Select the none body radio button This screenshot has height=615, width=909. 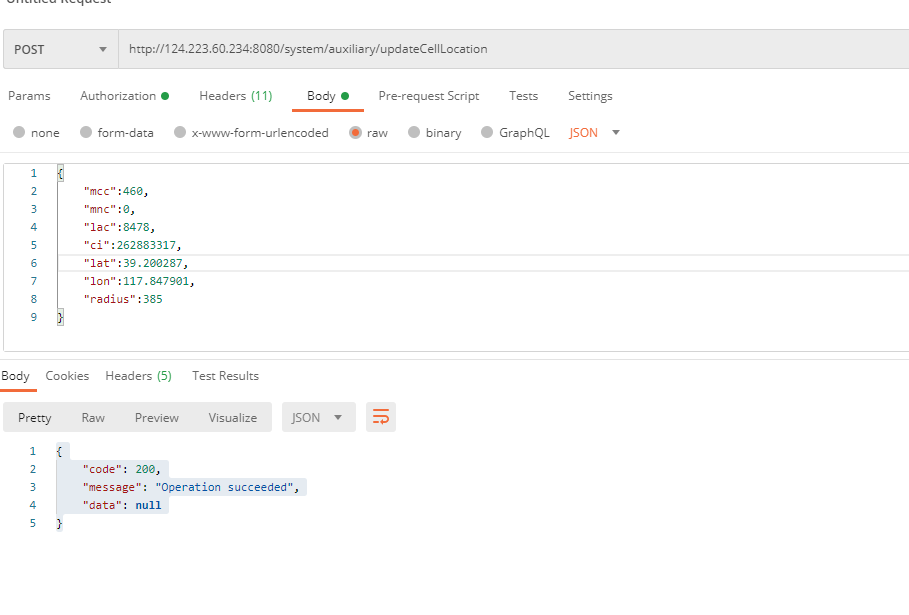click(19, 132)
